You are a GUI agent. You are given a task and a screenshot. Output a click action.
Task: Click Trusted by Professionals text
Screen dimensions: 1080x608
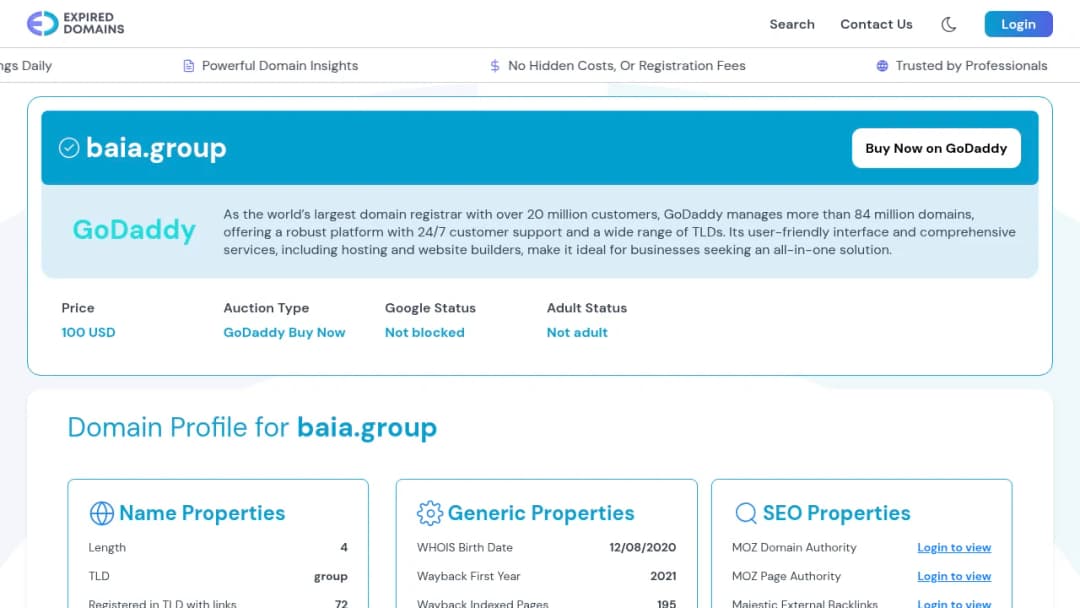(x=971, y=66)
